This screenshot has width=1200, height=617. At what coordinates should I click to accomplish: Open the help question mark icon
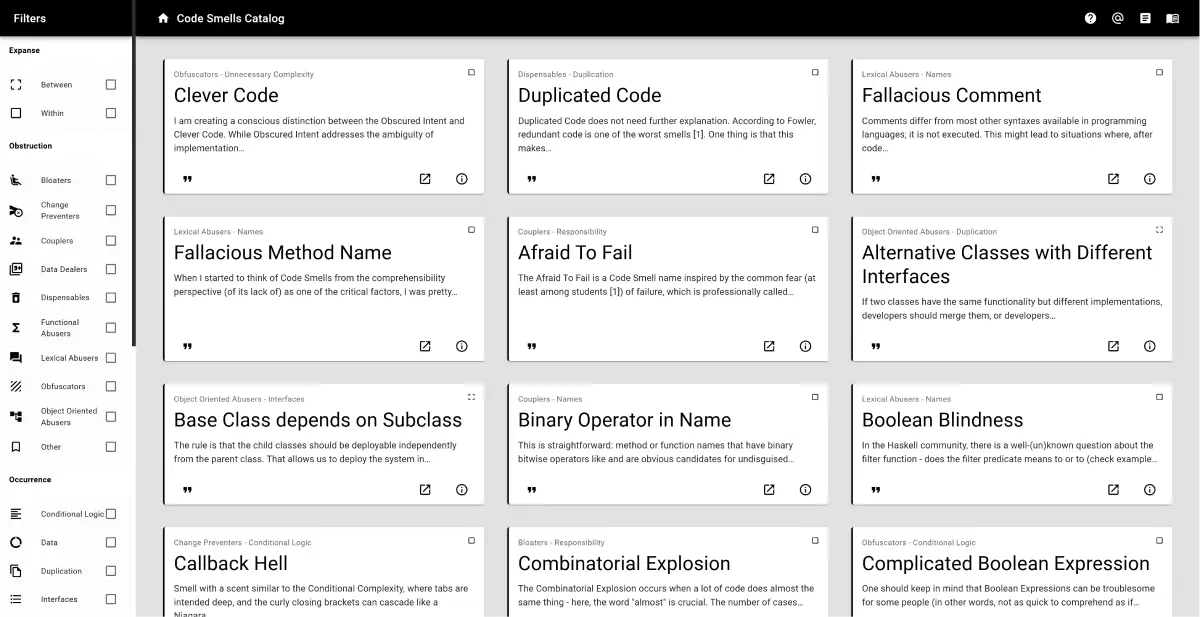click(1090, 18)
